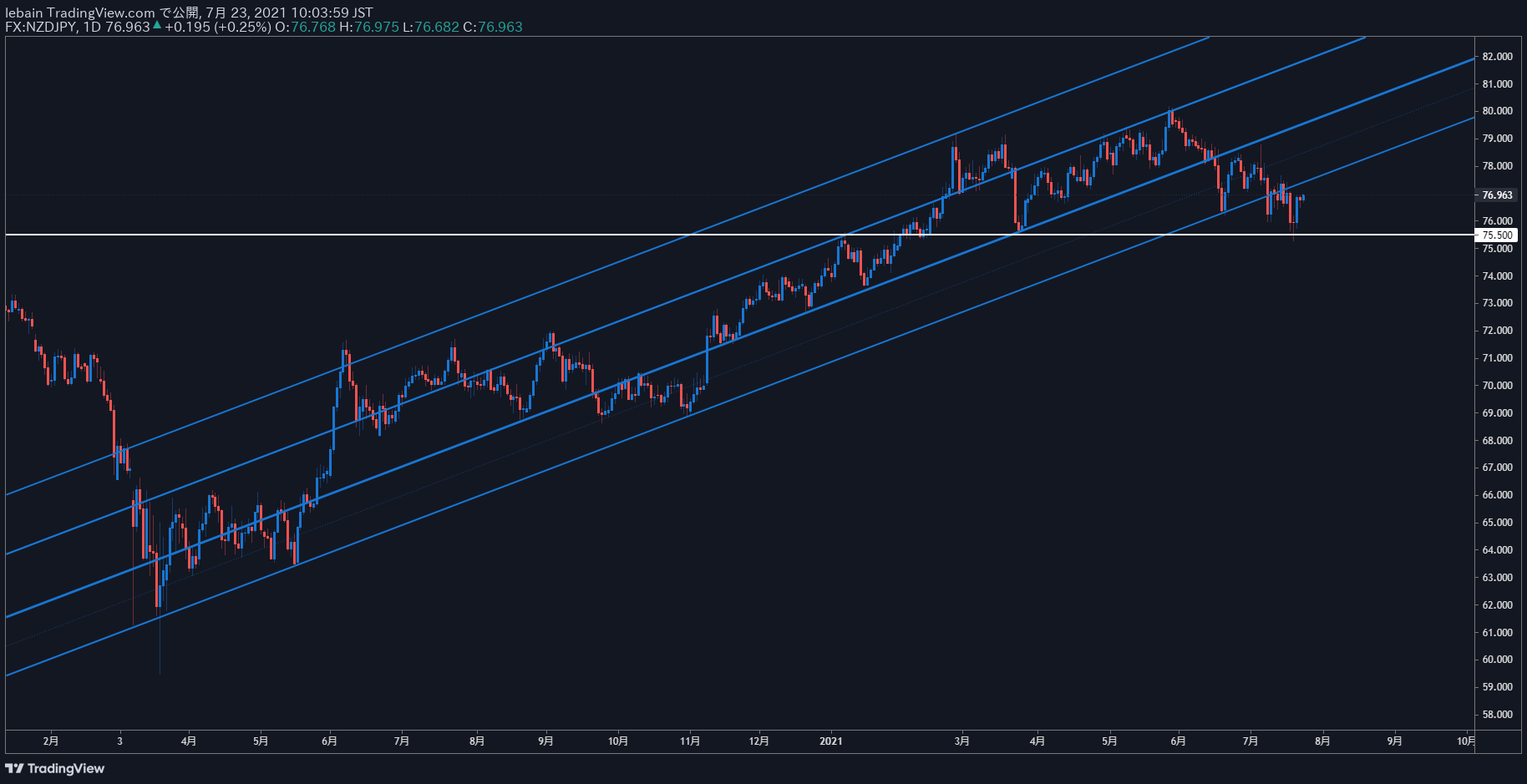Click the 60.000 price axis label

click(x=1497, y=660)
